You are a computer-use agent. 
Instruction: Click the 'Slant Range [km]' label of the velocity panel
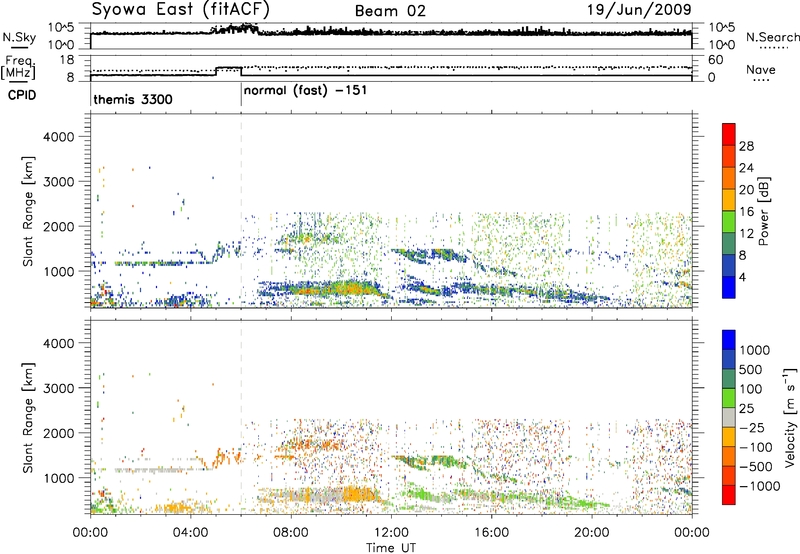point(28,418)
